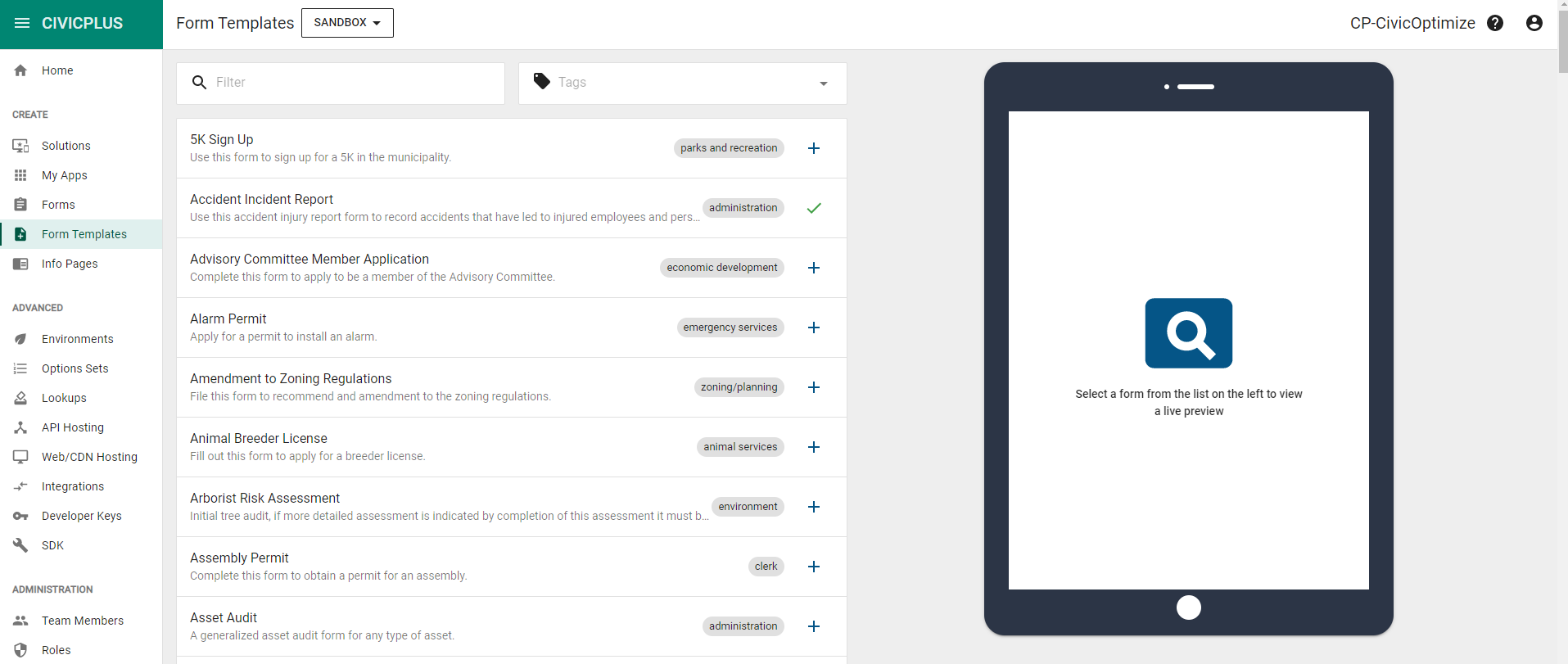This screenshot has height=664, width=1568.
Task: Click the SDK wrench icon
Action: click(x=20, y=545)
